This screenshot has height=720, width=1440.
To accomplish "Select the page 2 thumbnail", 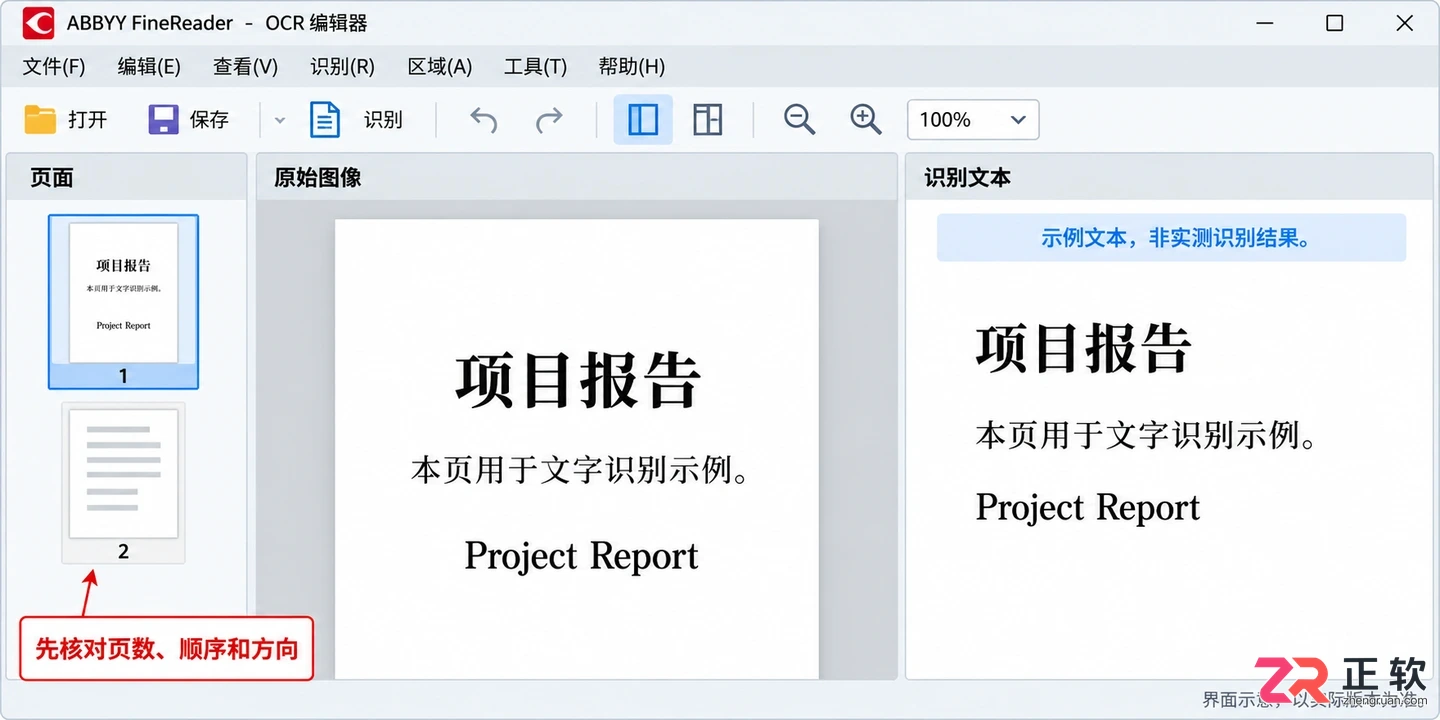I will pos(123,483).
